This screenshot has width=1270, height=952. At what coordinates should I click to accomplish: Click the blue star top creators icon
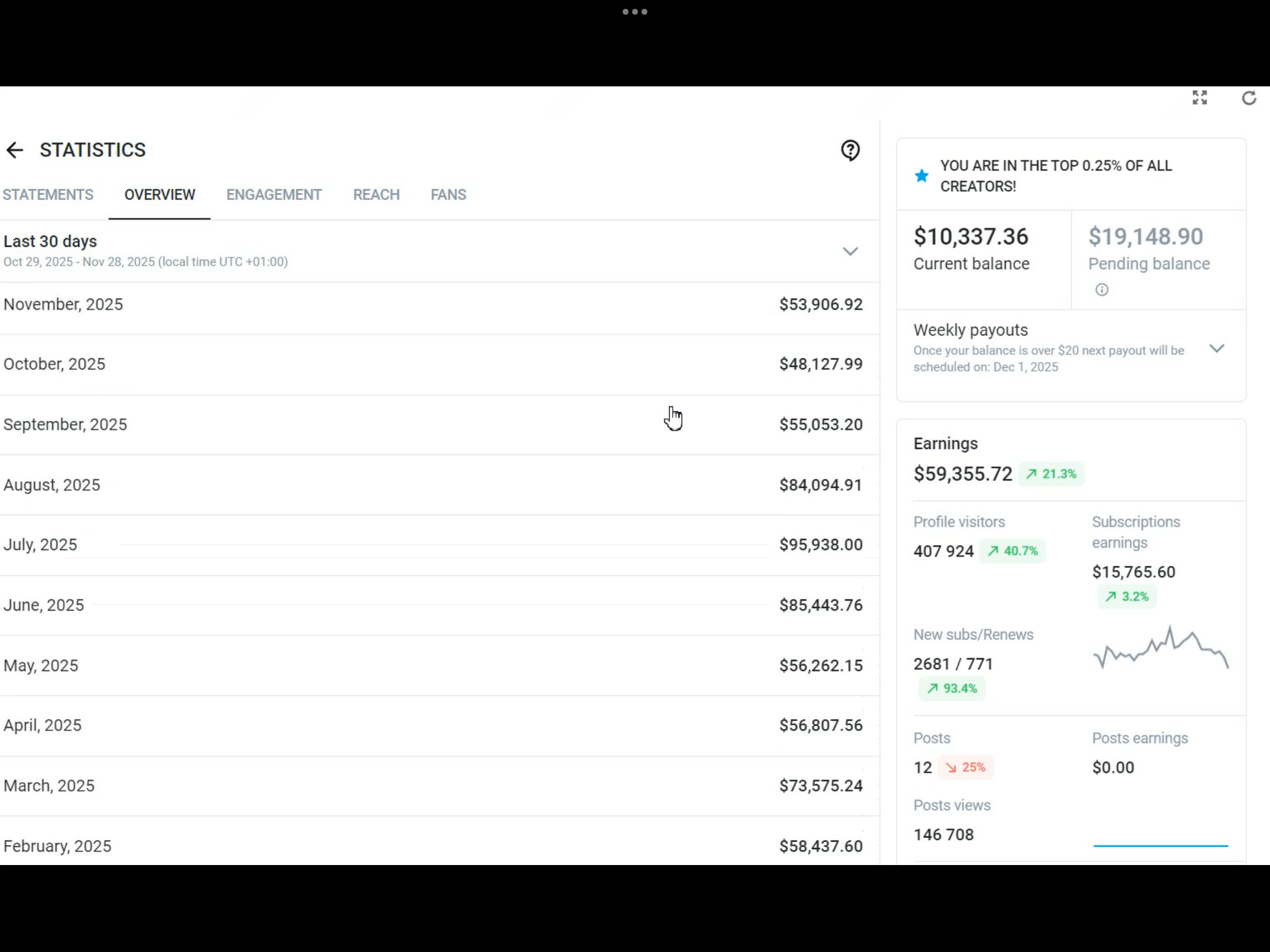[x=922, y=176]
